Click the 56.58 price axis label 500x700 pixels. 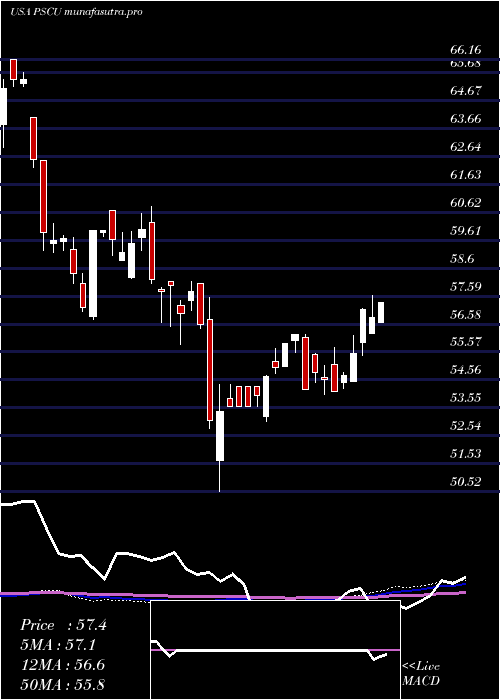point(465,315)
